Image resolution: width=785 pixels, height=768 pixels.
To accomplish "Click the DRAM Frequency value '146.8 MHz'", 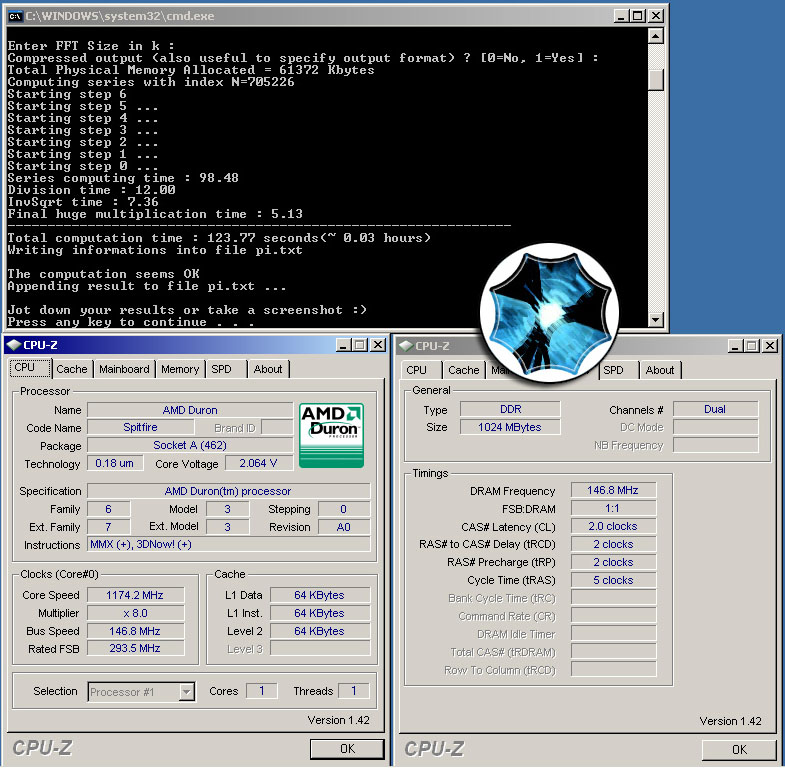I will (613, 491).
